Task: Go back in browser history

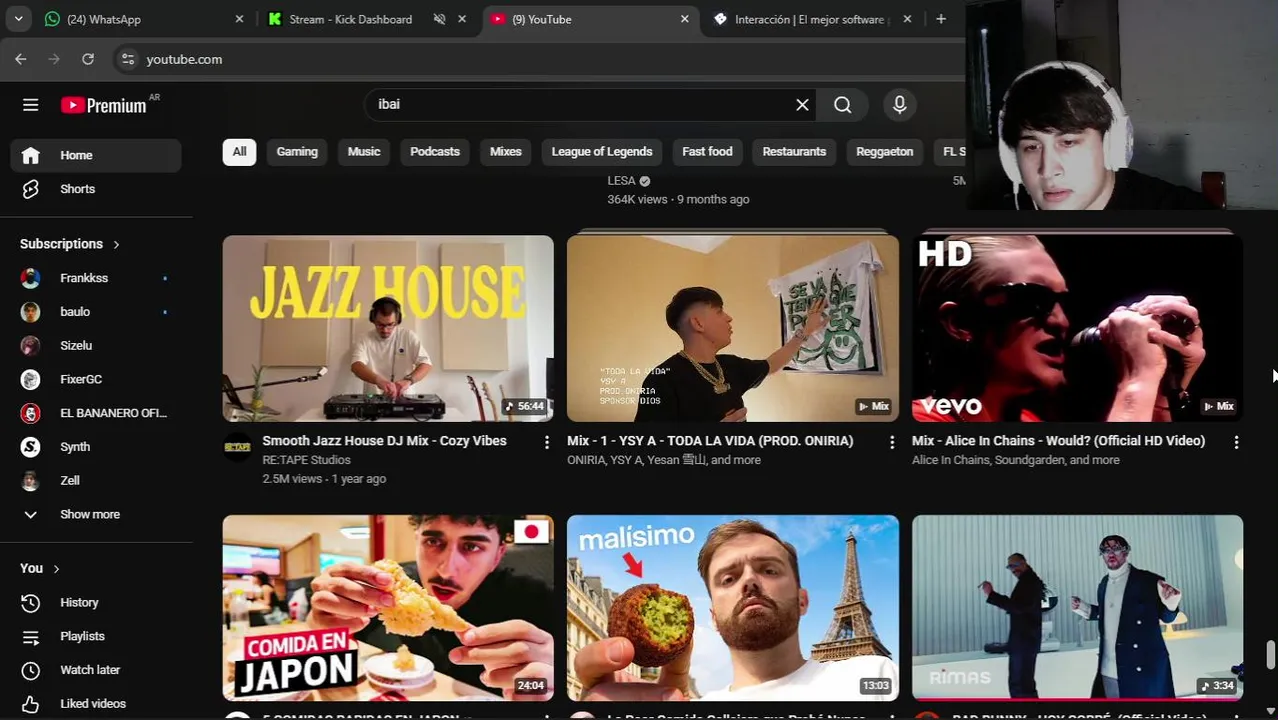Action: point(21,59)
